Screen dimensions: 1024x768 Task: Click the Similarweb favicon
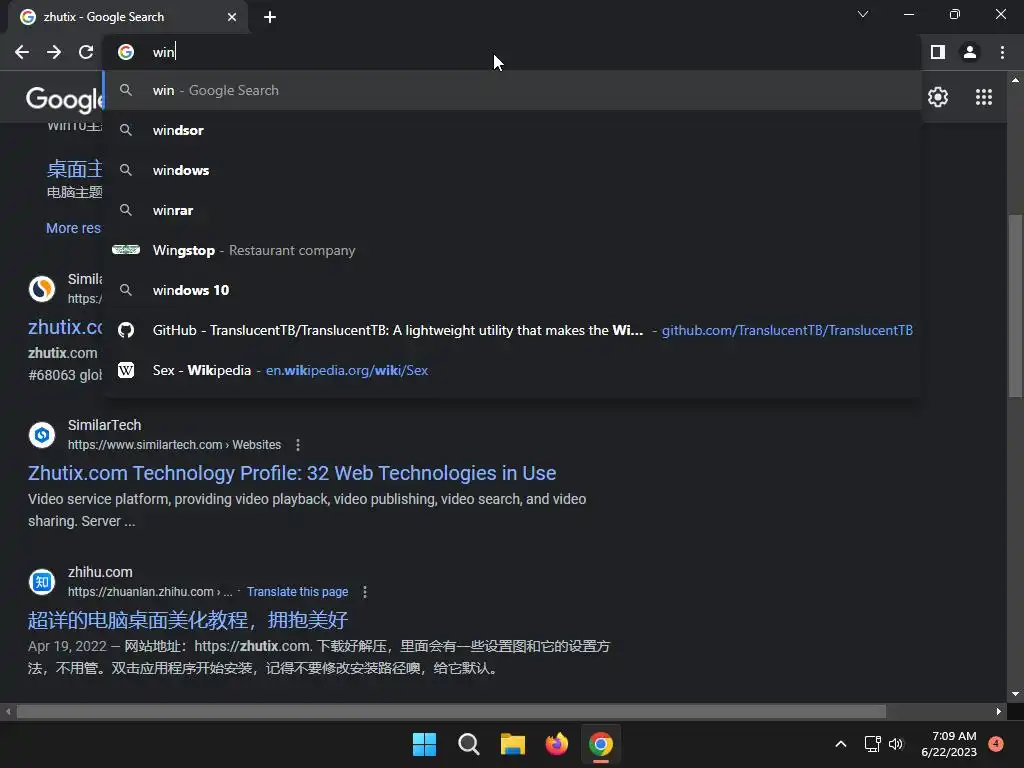click(42, 289)
